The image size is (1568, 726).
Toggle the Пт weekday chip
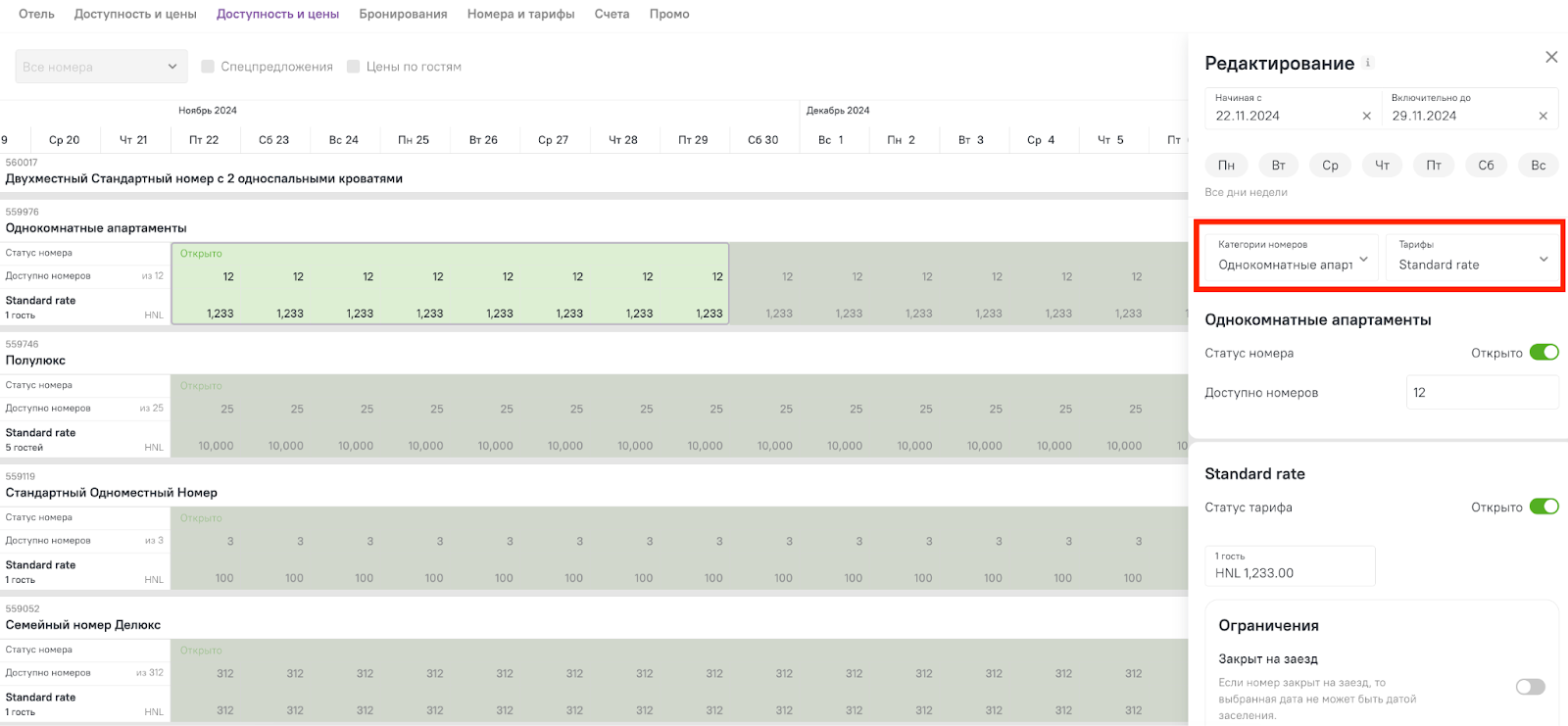tap(1434, 166)
